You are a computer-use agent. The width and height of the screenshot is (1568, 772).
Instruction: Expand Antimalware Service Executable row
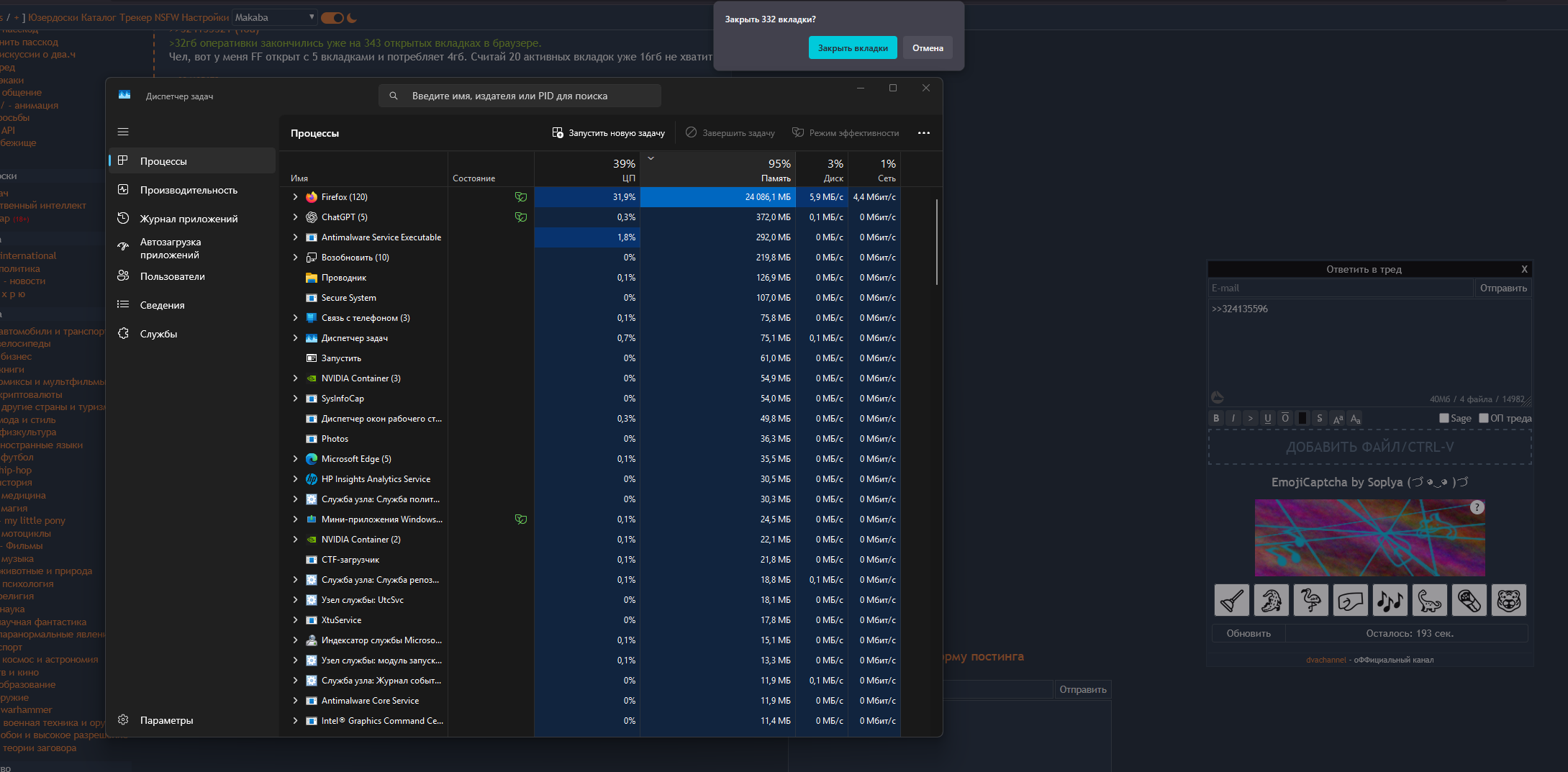[x=295, y=237]
